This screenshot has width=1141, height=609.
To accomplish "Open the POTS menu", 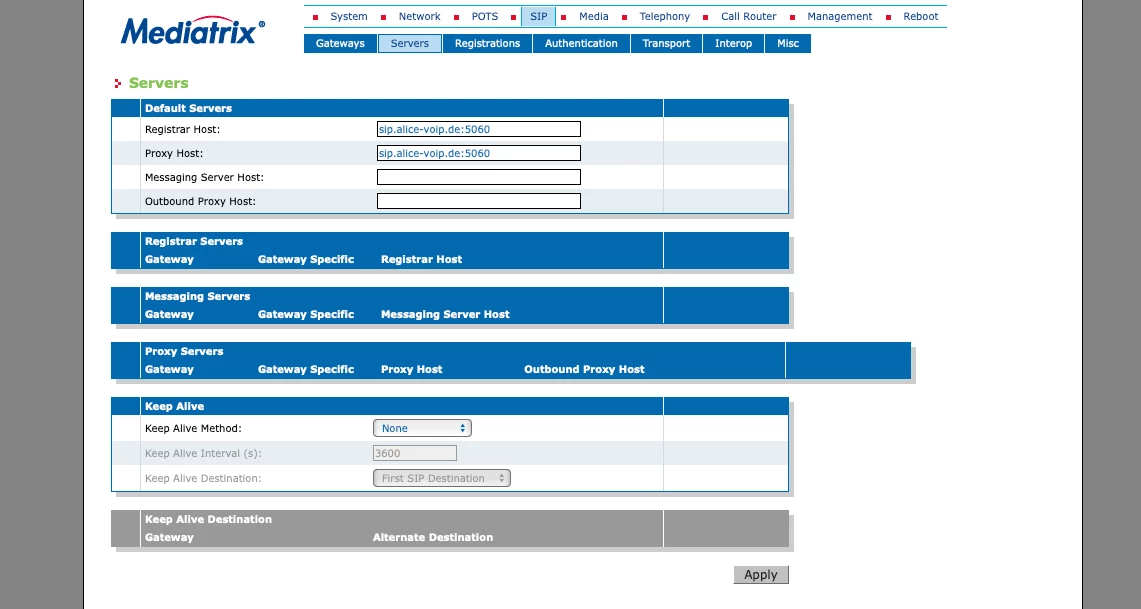I will click(485, 16).
